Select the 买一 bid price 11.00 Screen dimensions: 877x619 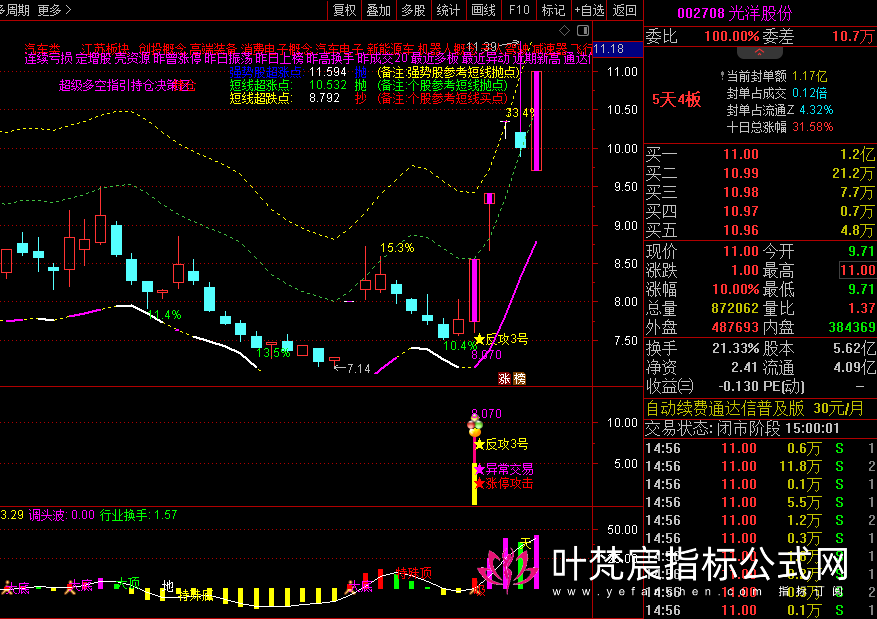(741, 154)
